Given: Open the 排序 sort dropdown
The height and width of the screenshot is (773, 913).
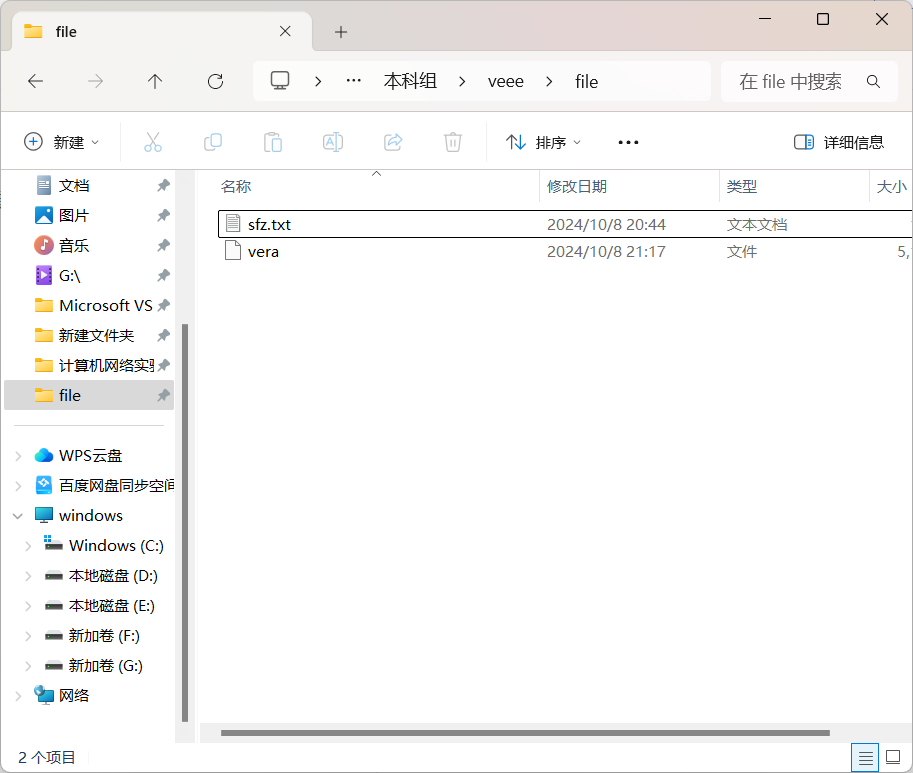Looking at the screenshot, I should 544,142.
